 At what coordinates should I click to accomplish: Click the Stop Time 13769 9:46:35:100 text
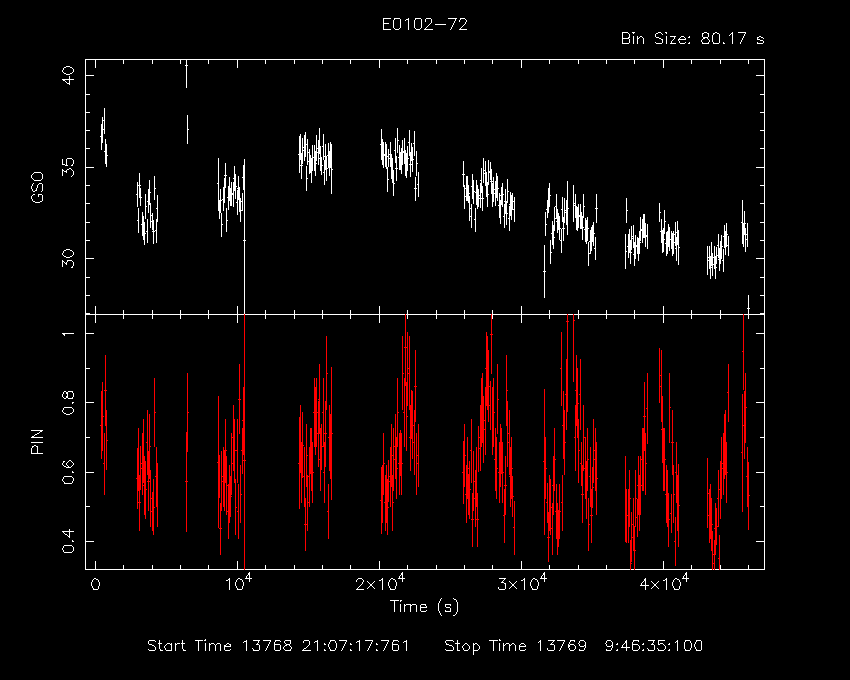point(573,646)
